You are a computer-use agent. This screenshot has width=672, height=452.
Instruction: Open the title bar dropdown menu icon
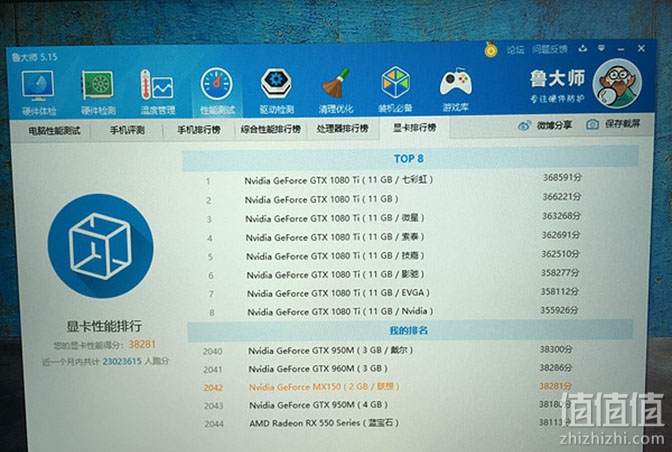click(601, 48)
